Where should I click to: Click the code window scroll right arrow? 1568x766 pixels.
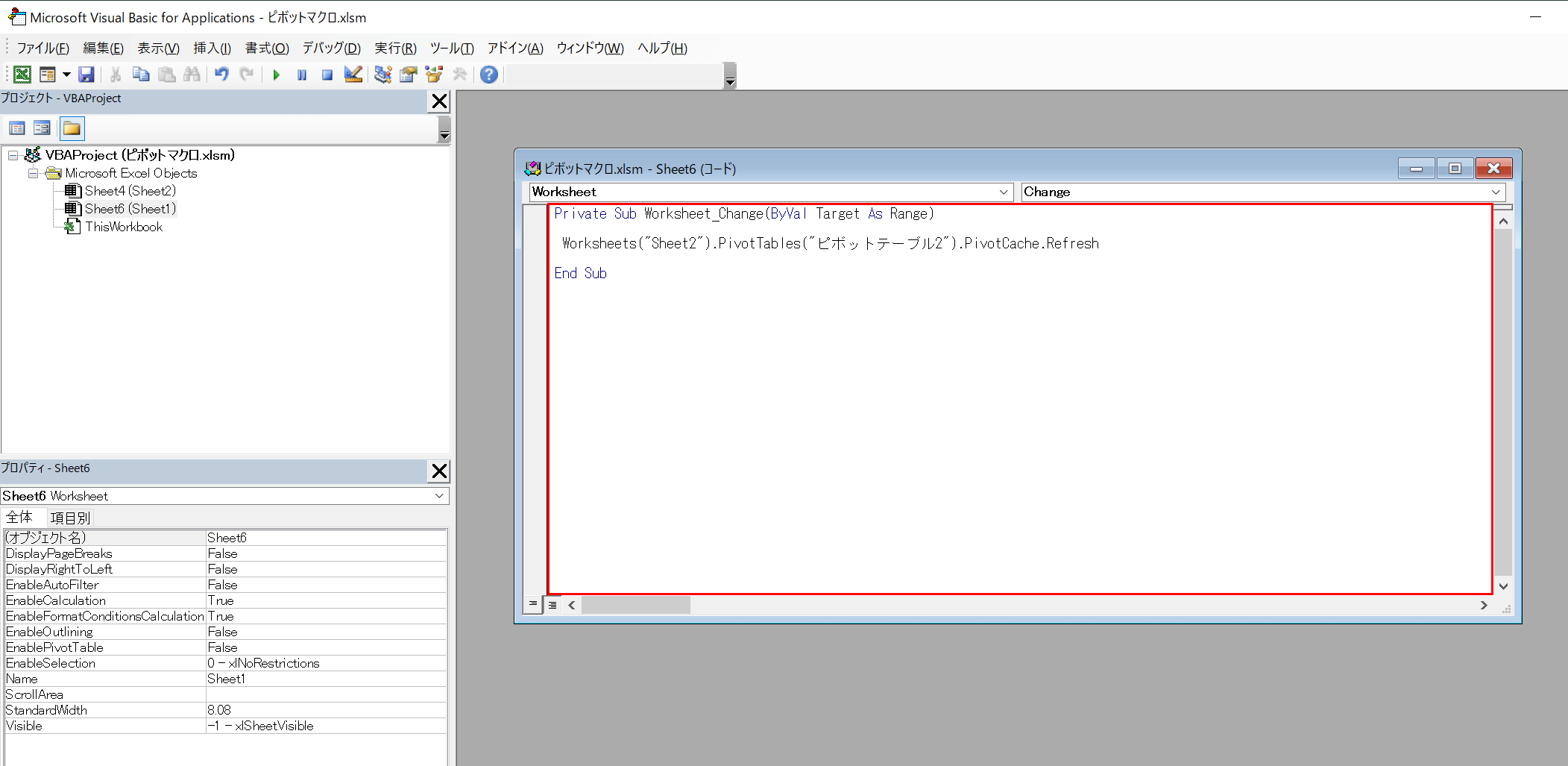tap(1484, 605)
